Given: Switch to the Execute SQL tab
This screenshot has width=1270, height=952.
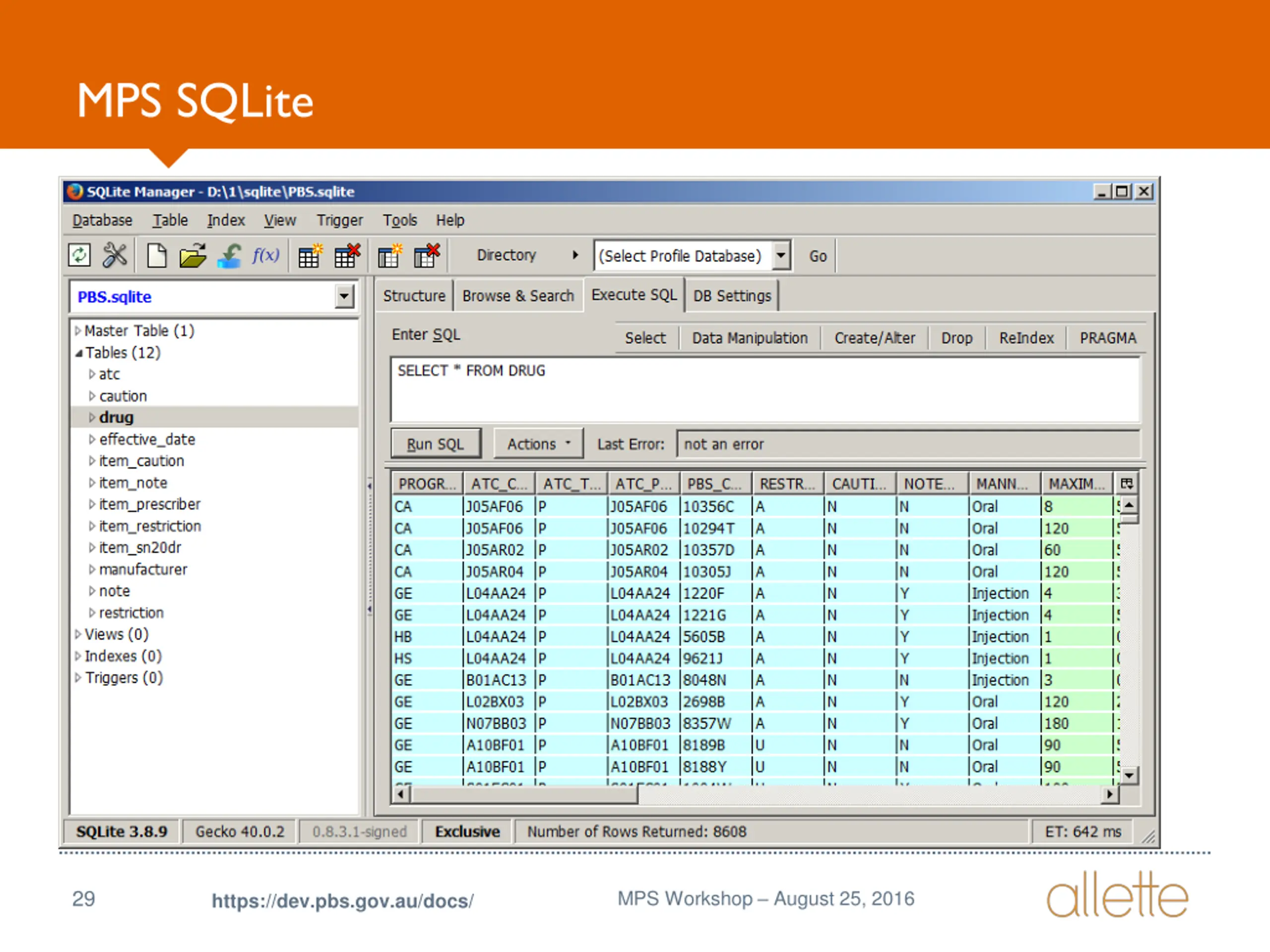Looking at the screenshot, I should (x=634, y=295).
